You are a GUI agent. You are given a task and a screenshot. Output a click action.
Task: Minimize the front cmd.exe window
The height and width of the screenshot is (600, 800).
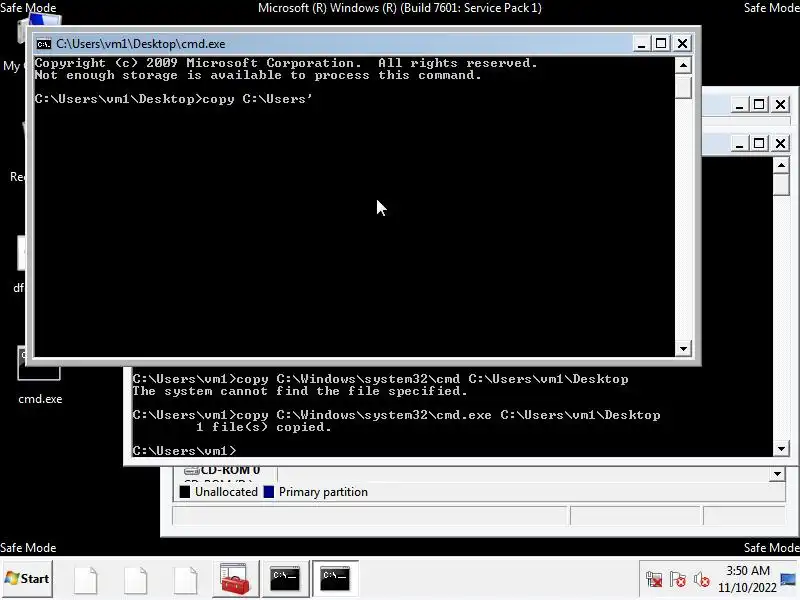(x=641, y=44)
